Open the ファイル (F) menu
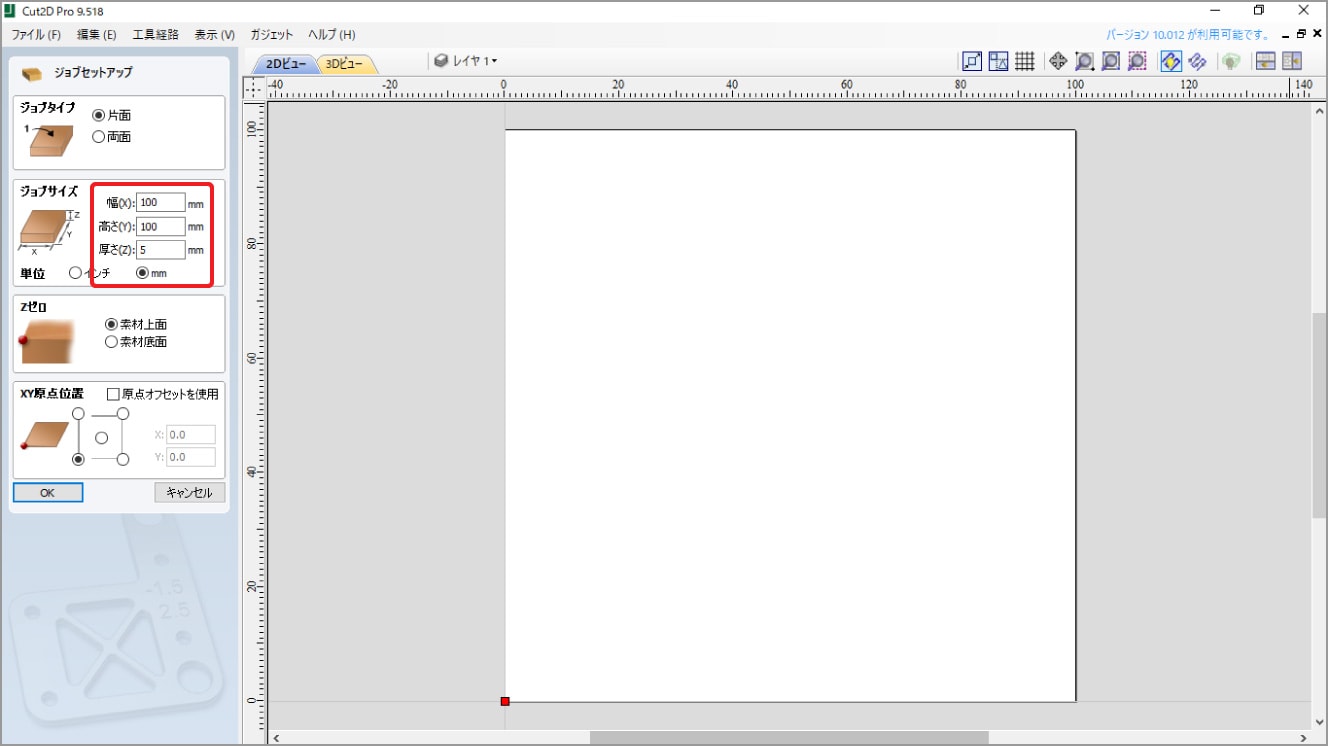The image size is (1328, 746). coord(36,34)
